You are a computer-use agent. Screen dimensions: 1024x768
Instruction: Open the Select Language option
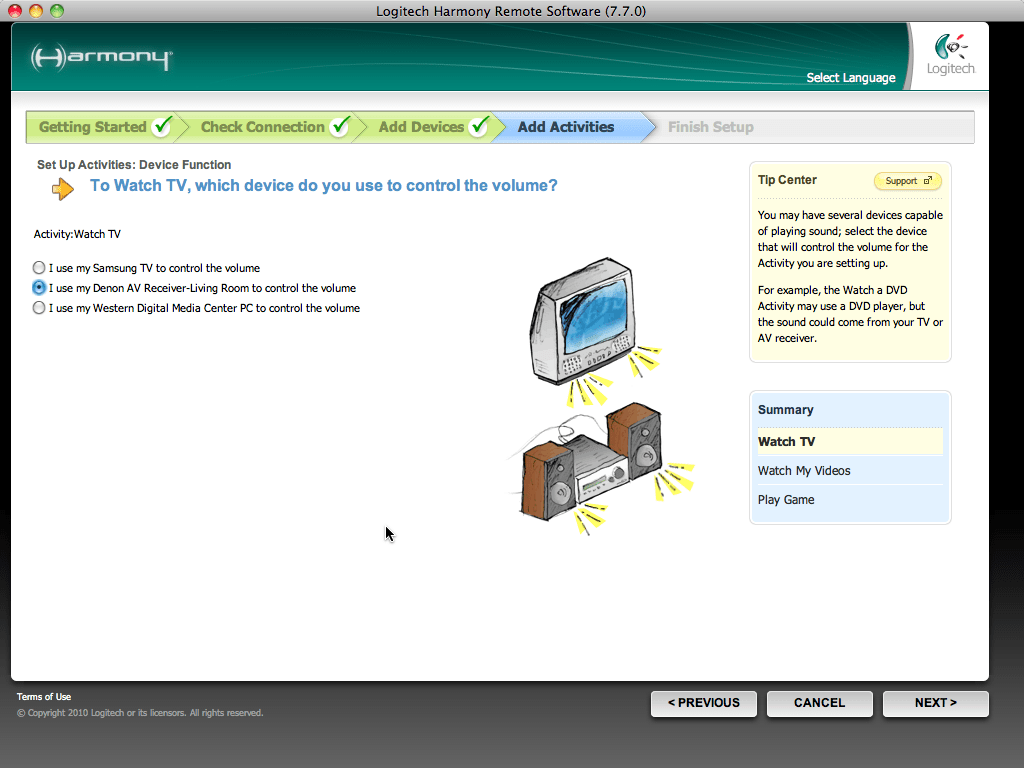click(851, 78)
